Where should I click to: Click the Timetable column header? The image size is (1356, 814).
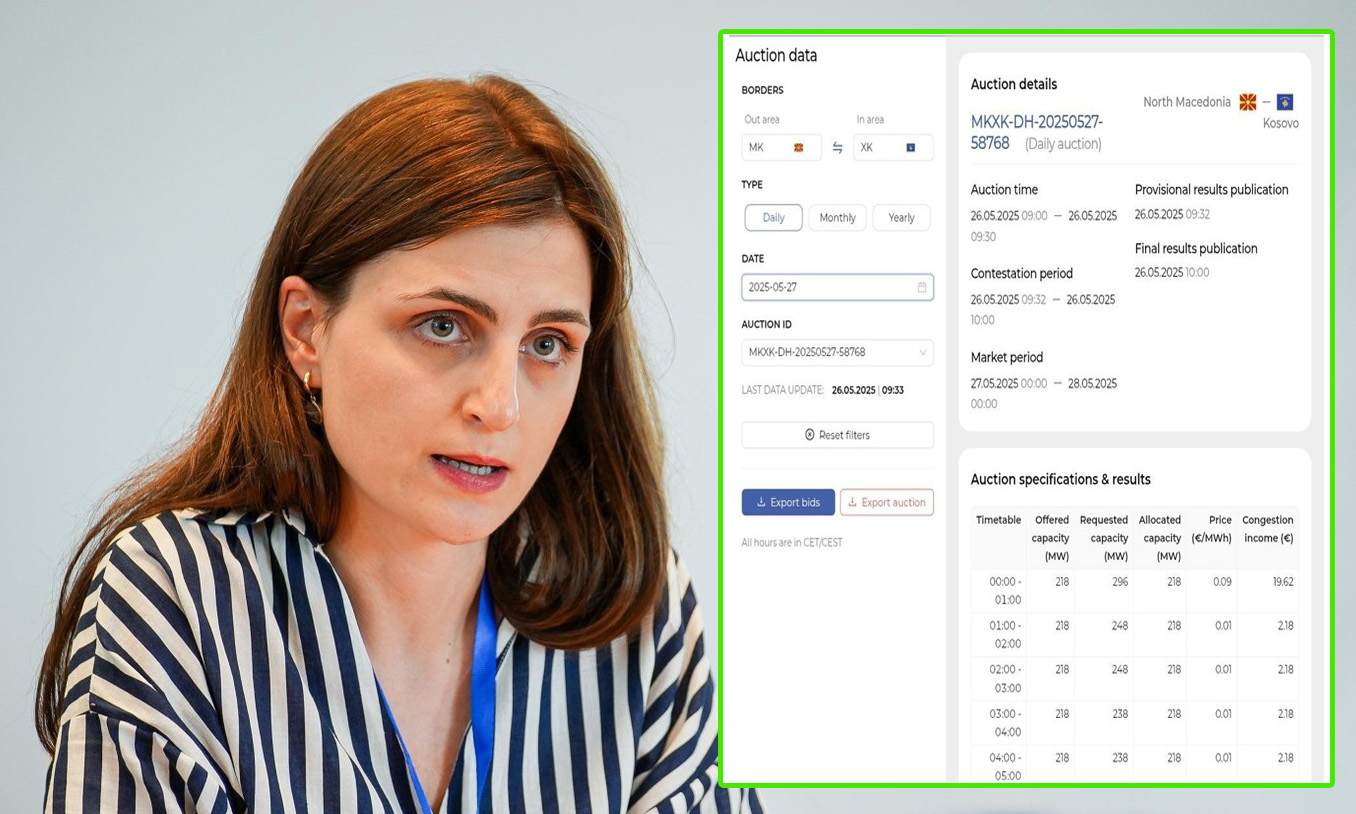(x=998, y=520)
